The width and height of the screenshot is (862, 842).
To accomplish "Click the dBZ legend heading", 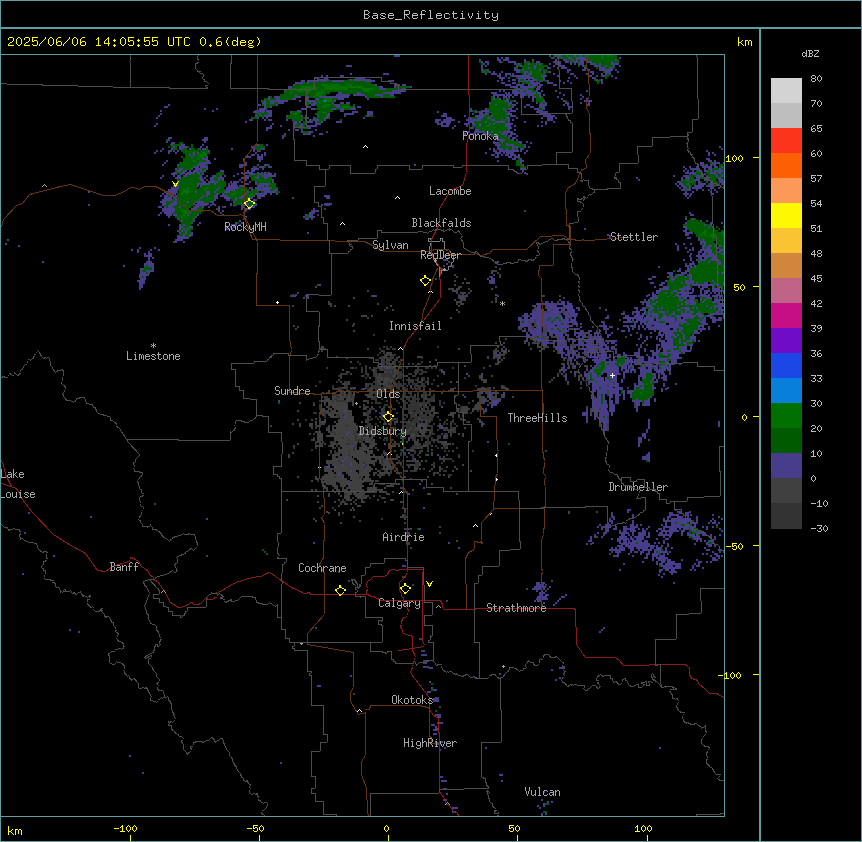I will [810, 54].
